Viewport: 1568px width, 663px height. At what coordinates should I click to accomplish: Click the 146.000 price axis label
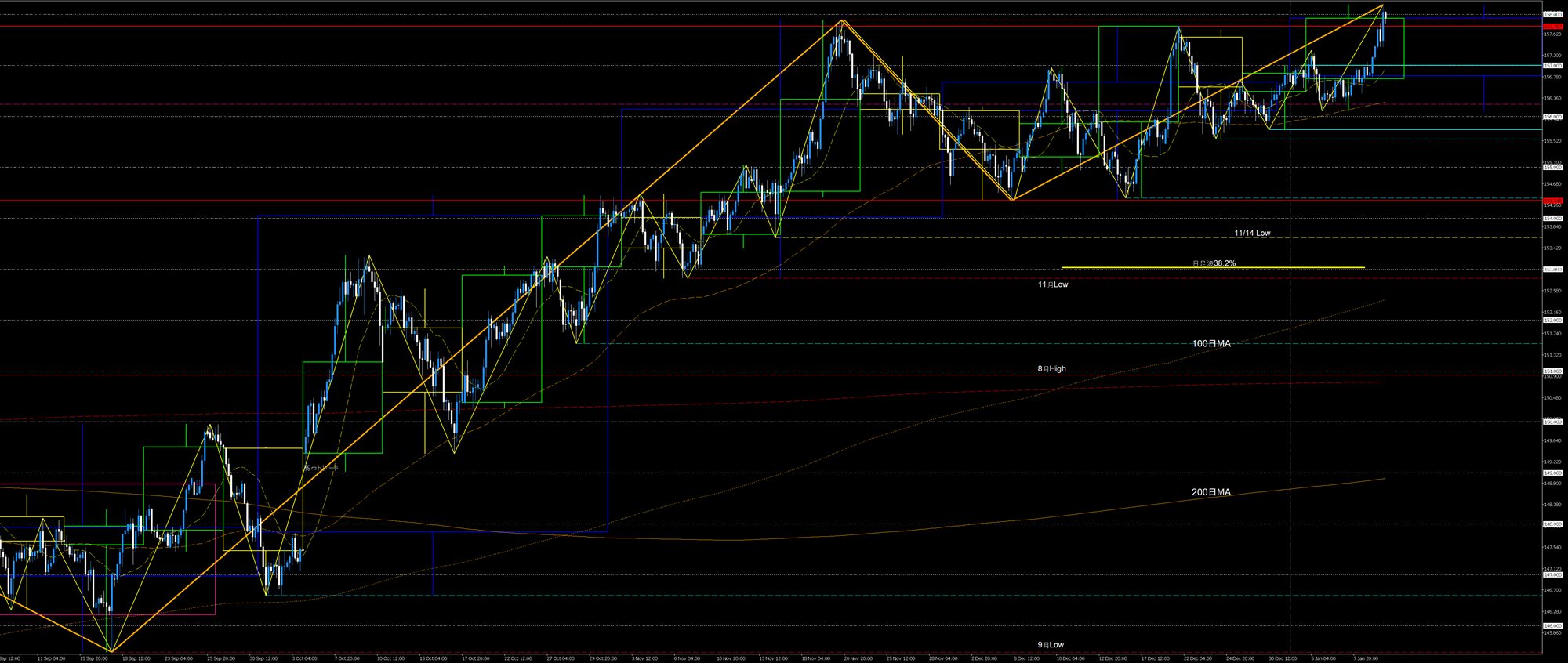coord(1552,625)
